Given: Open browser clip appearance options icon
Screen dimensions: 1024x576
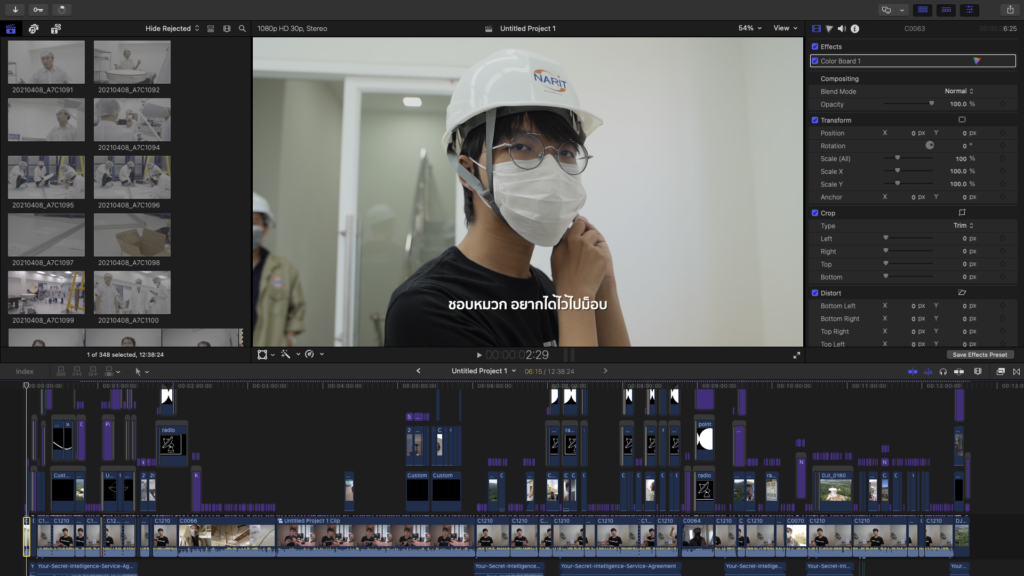Looking at the screenshot, I should click(227, 29).
